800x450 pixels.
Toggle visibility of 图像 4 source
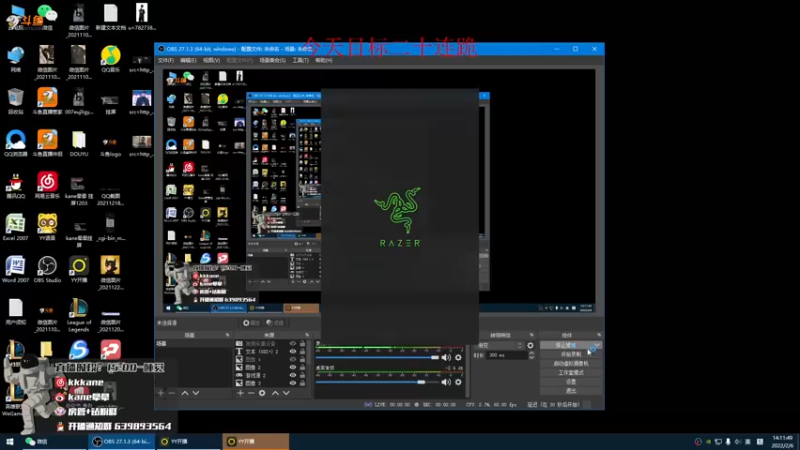(293, 359)
